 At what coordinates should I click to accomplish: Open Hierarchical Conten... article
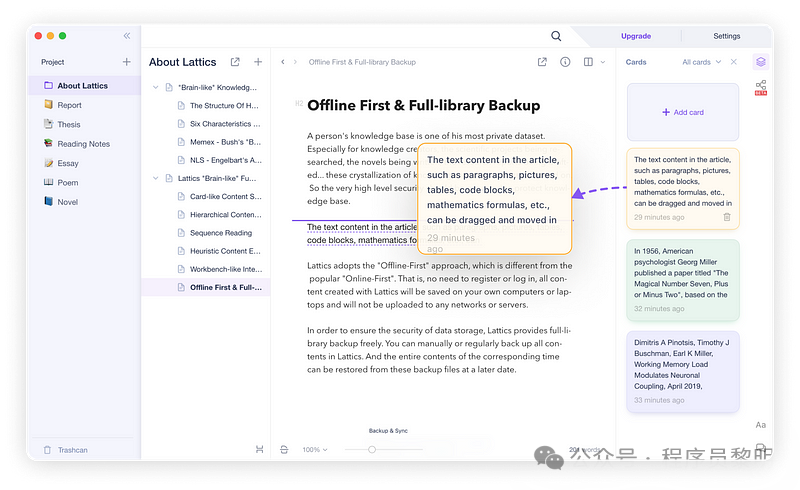206,215
